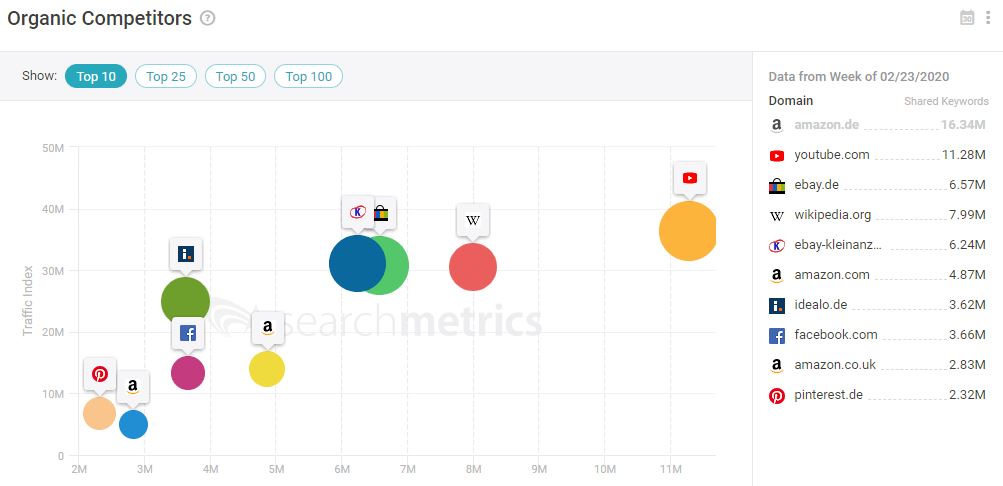
Task: Click the YouTube logo in domain list
Action: point(777,155)
